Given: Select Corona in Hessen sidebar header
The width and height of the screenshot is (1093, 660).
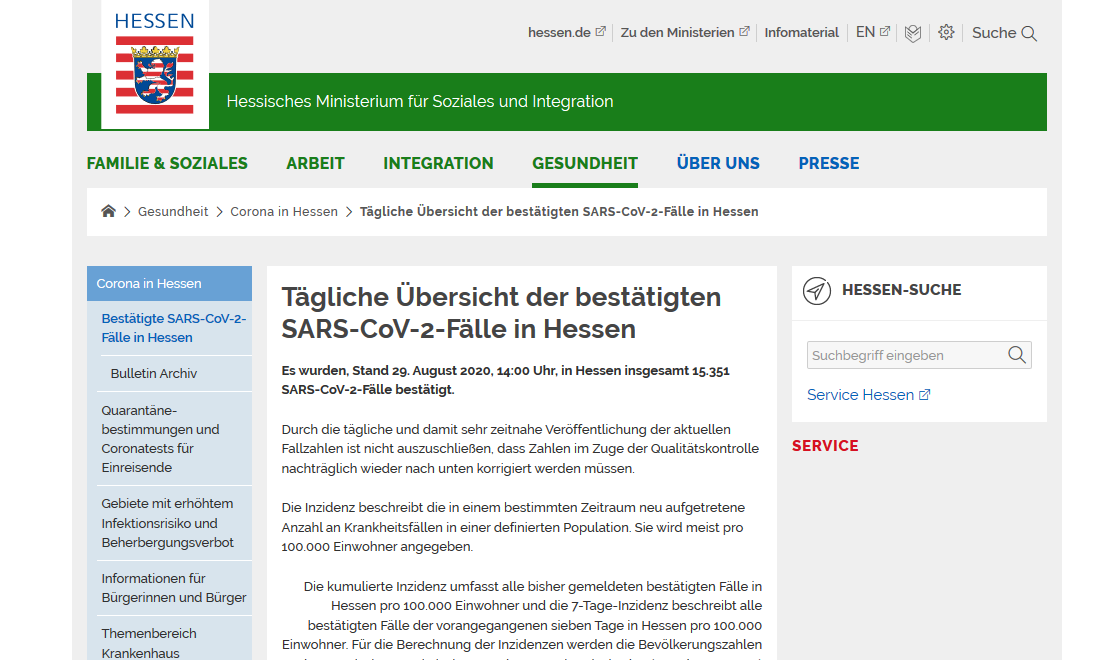Looking at the screenshot, I should [x=169, y=284].
